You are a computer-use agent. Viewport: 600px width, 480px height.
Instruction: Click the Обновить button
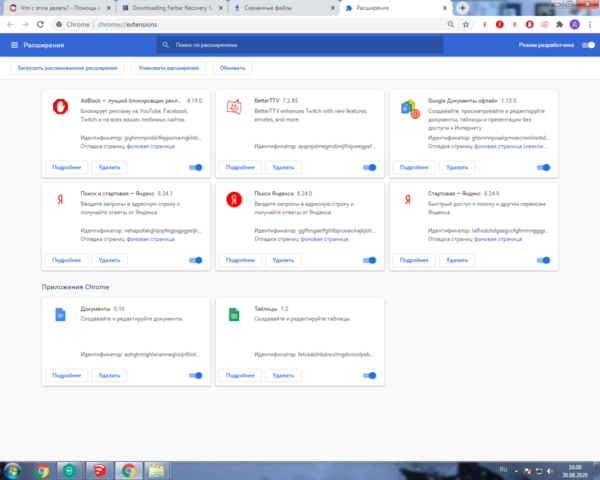232,68
